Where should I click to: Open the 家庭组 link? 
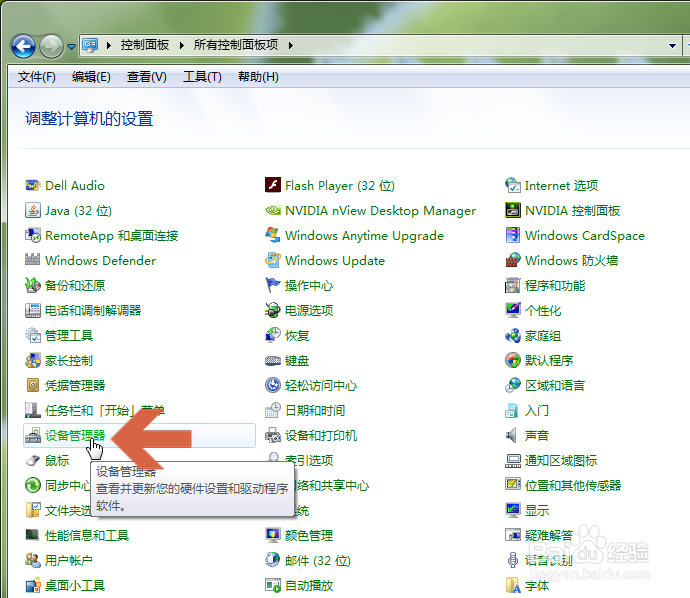point(543,336)
